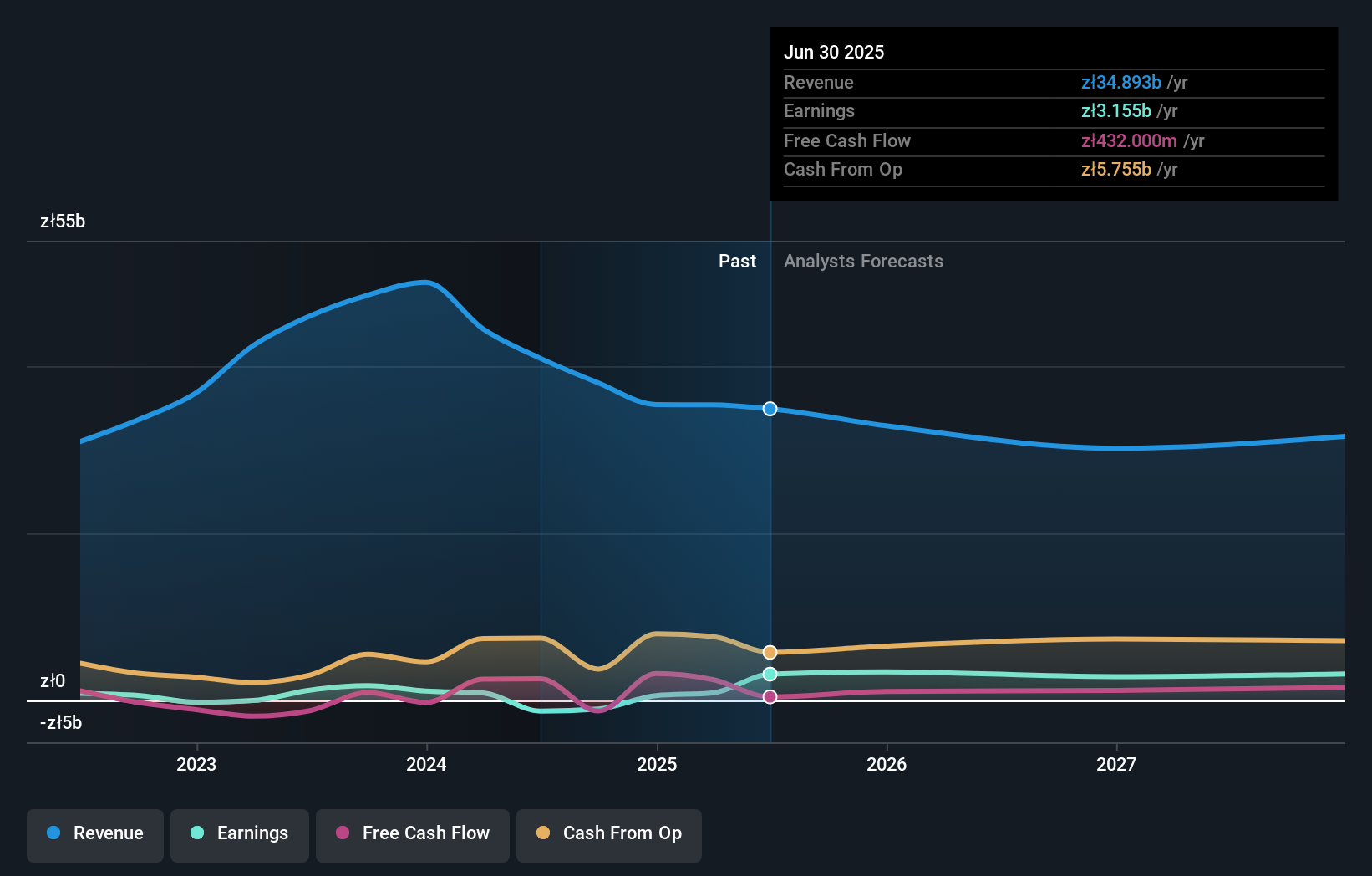1372x876 pixels.
Task: Toggle the Revenue series visibility
Action: point(94,833)
